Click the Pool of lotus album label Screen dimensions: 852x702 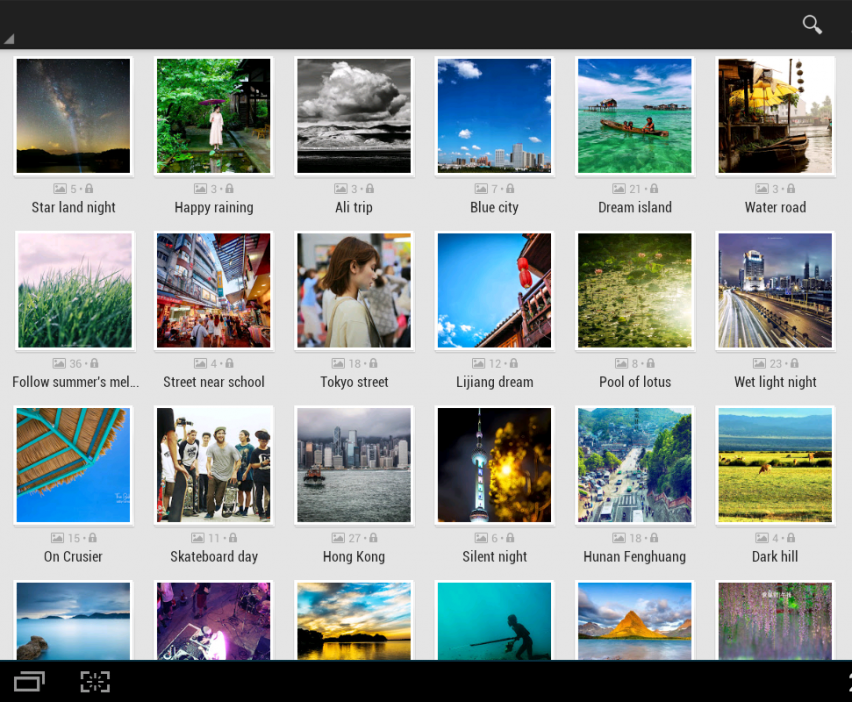pos(635,382)
